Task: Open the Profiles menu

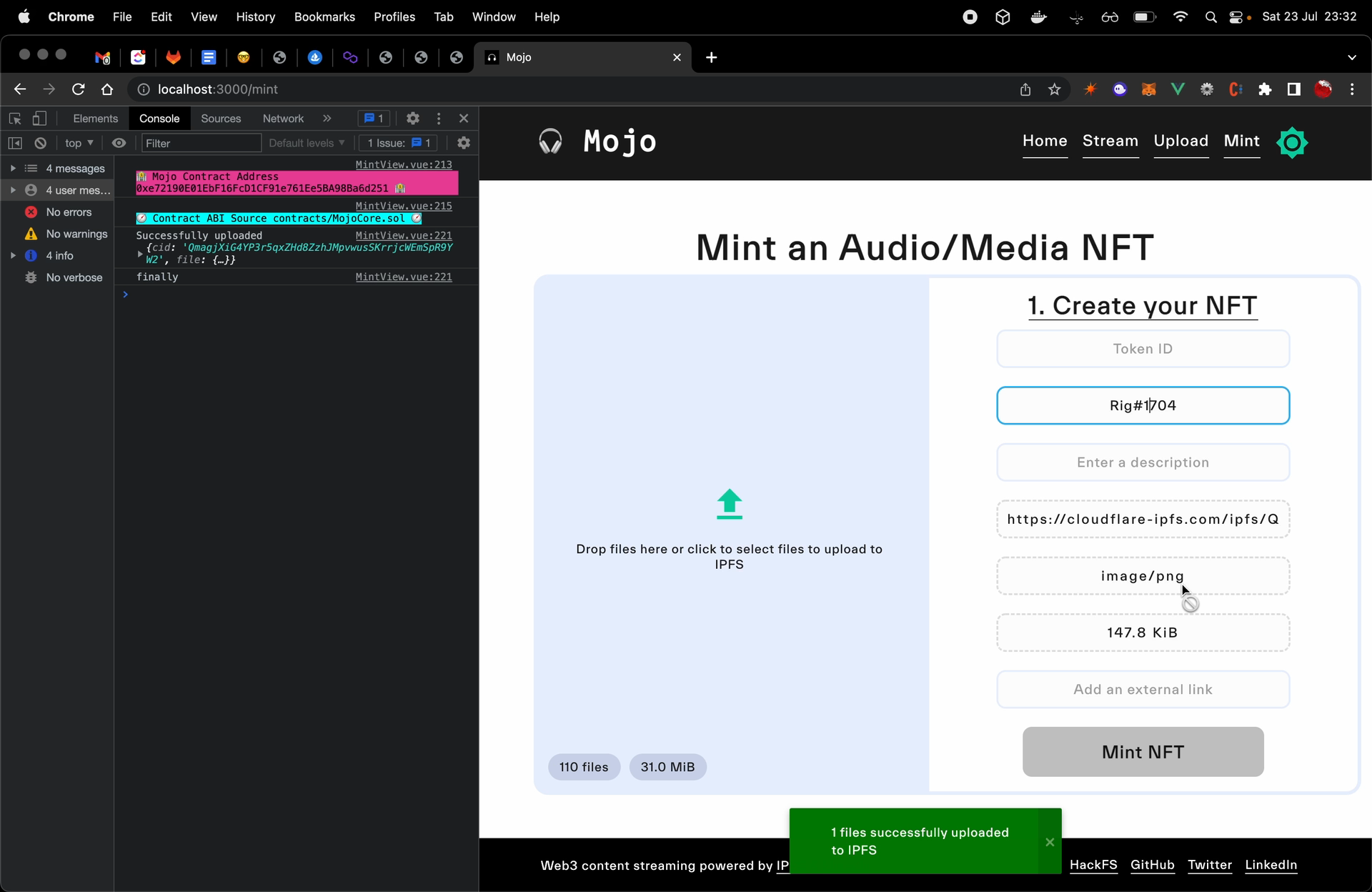Action: click(394, 16)
